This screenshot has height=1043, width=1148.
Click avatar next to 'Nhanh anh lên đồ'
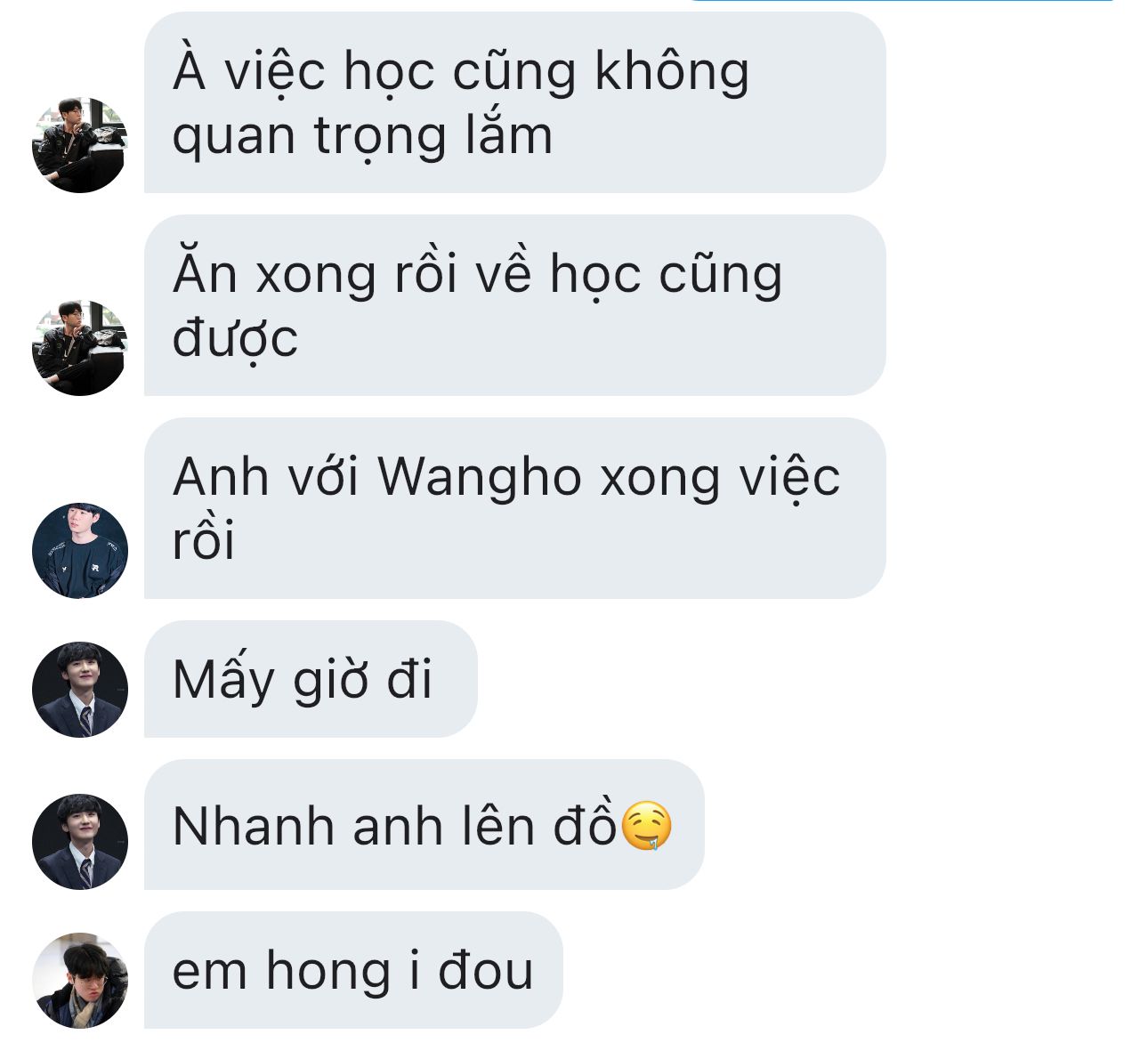[x=80, y=842]
